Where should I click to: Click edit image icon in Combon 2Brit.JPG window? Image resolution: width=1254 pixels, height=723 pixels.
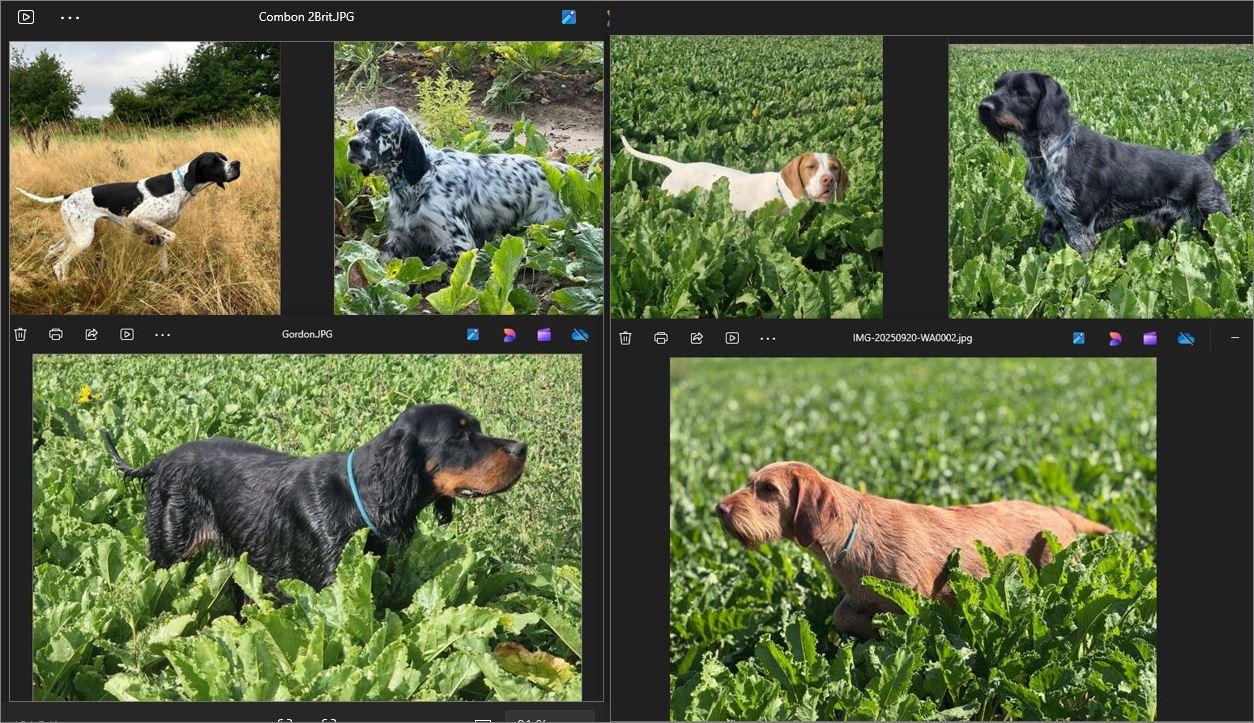pos(569,17)
